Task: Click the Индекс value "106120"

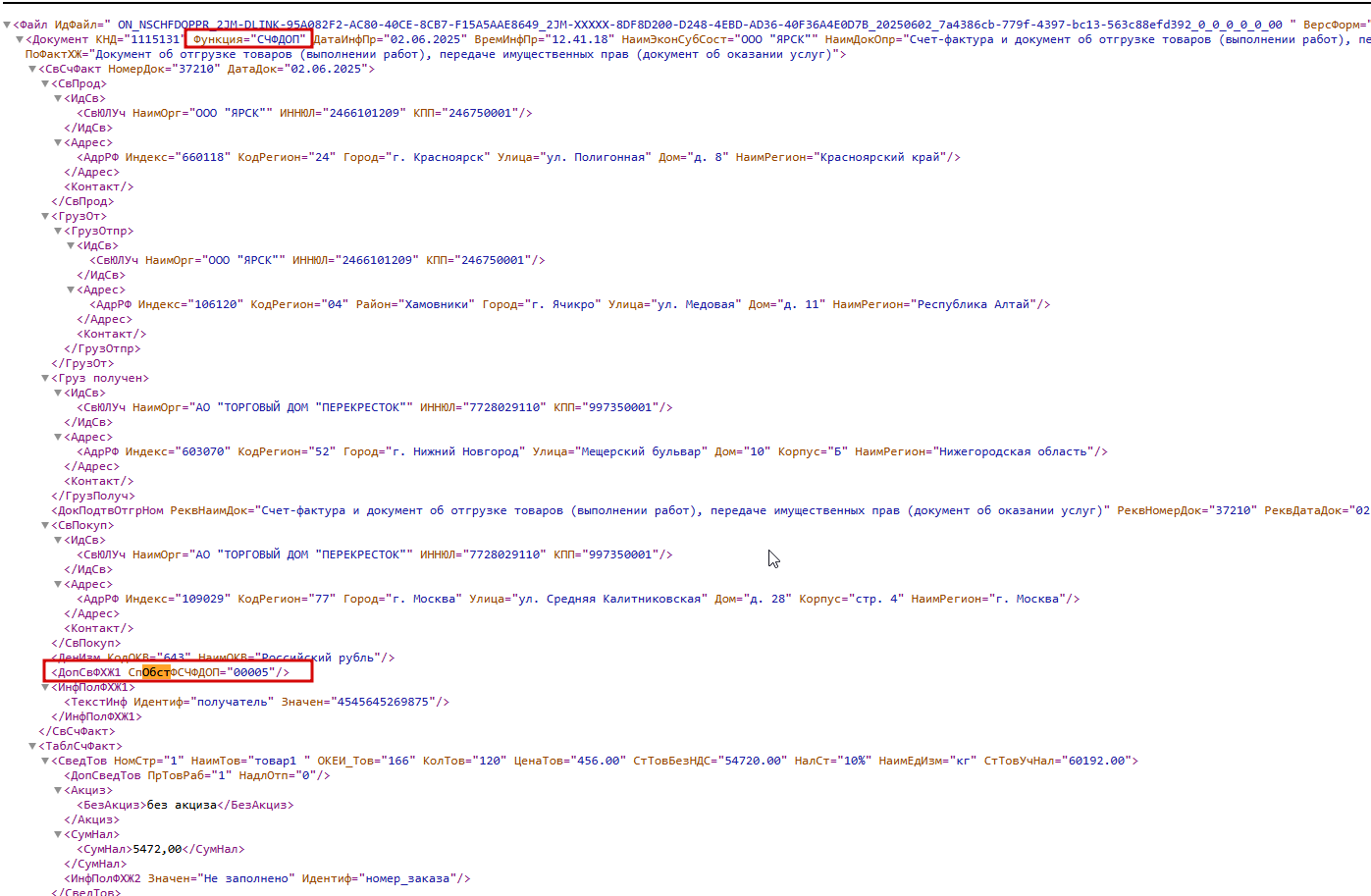Action: [x=216, y=304]
